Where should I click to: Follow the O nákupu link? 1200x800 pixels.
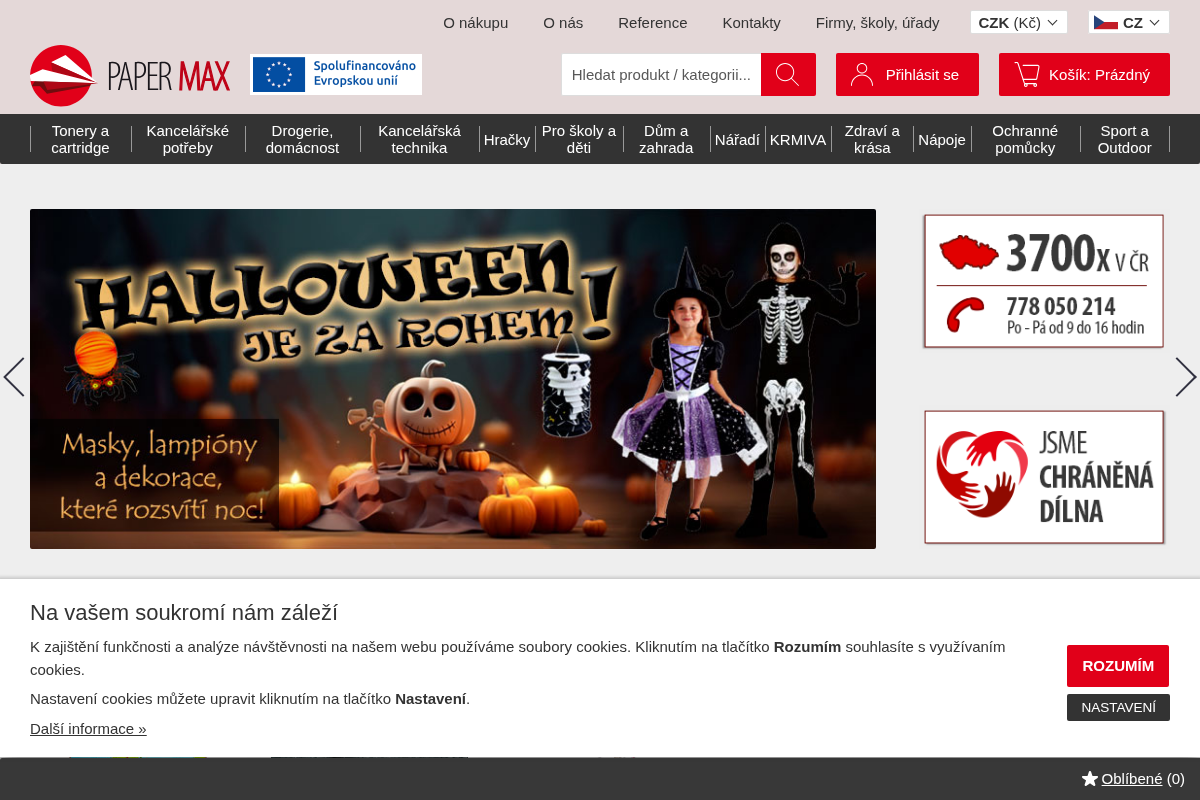[476, 22]
